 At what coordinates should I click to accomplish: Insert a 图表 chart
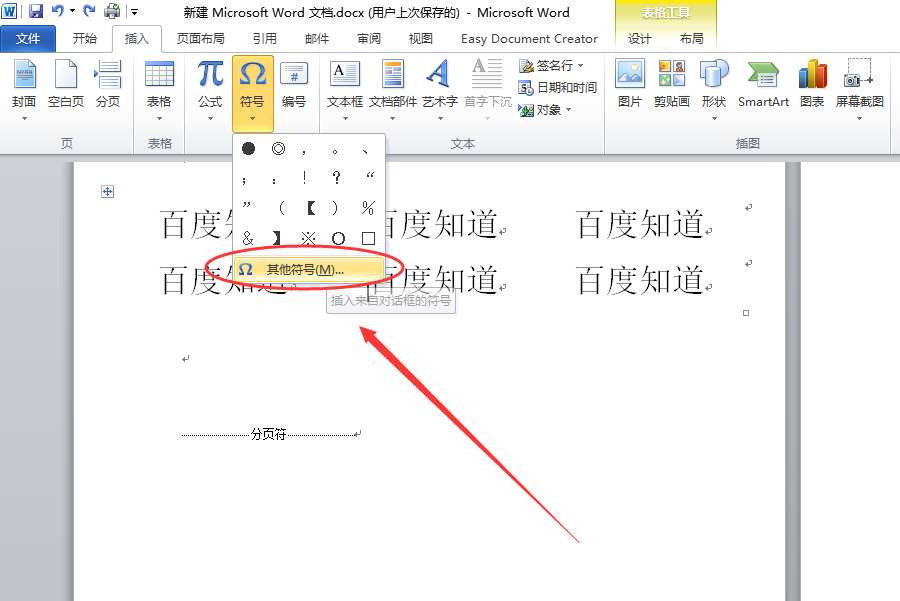(x=812, y=84)
